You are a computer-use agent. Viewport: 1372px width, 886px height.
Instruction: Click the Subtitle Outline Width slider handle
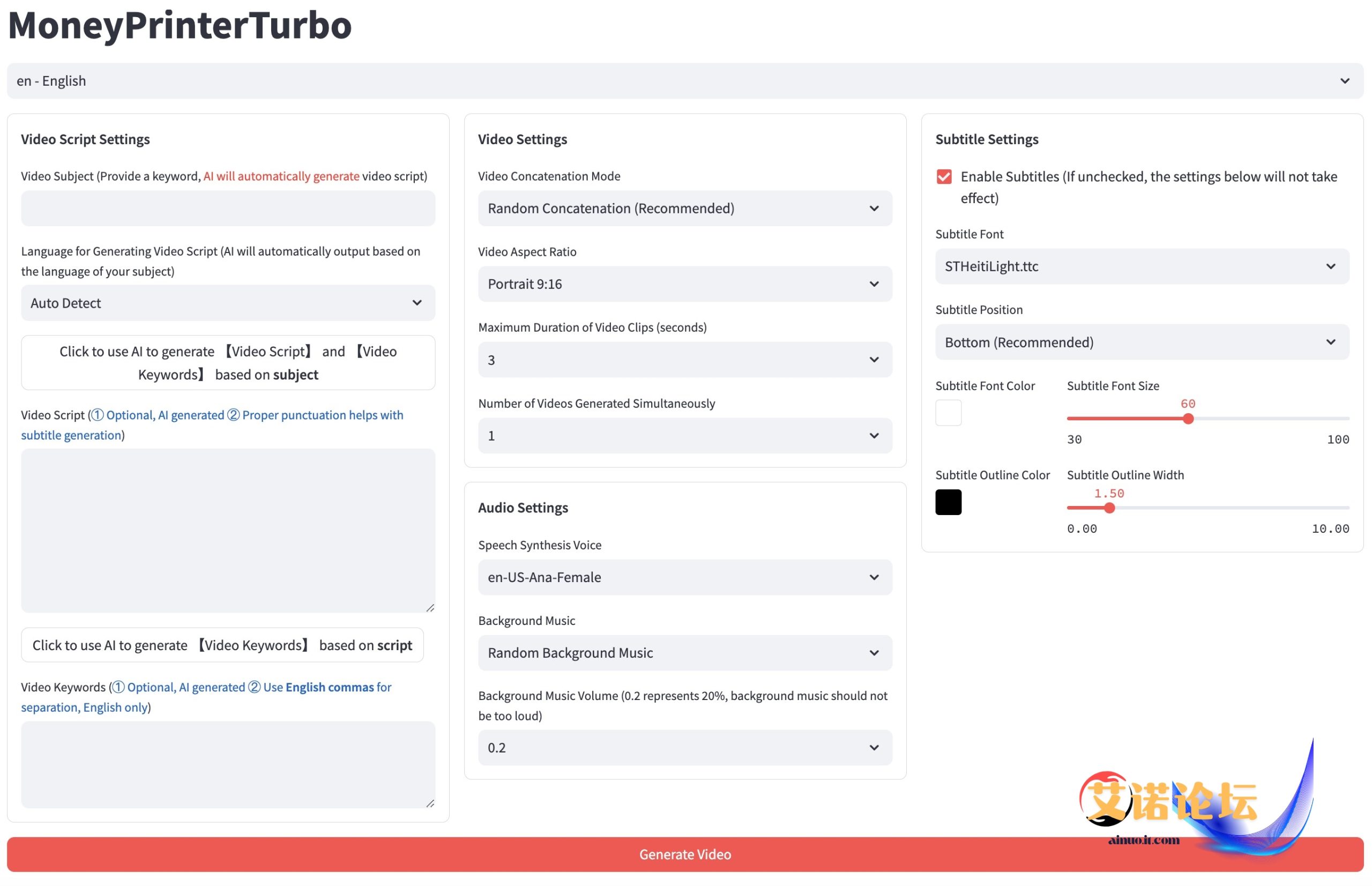[x=1110, y=508]
